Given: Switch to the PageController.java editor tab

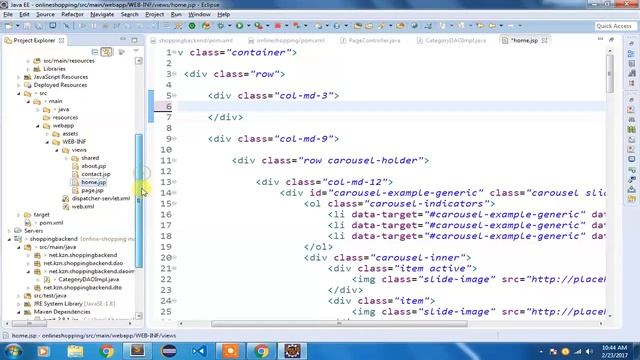Looking at the screenshot, I should [x=374, y=40].
